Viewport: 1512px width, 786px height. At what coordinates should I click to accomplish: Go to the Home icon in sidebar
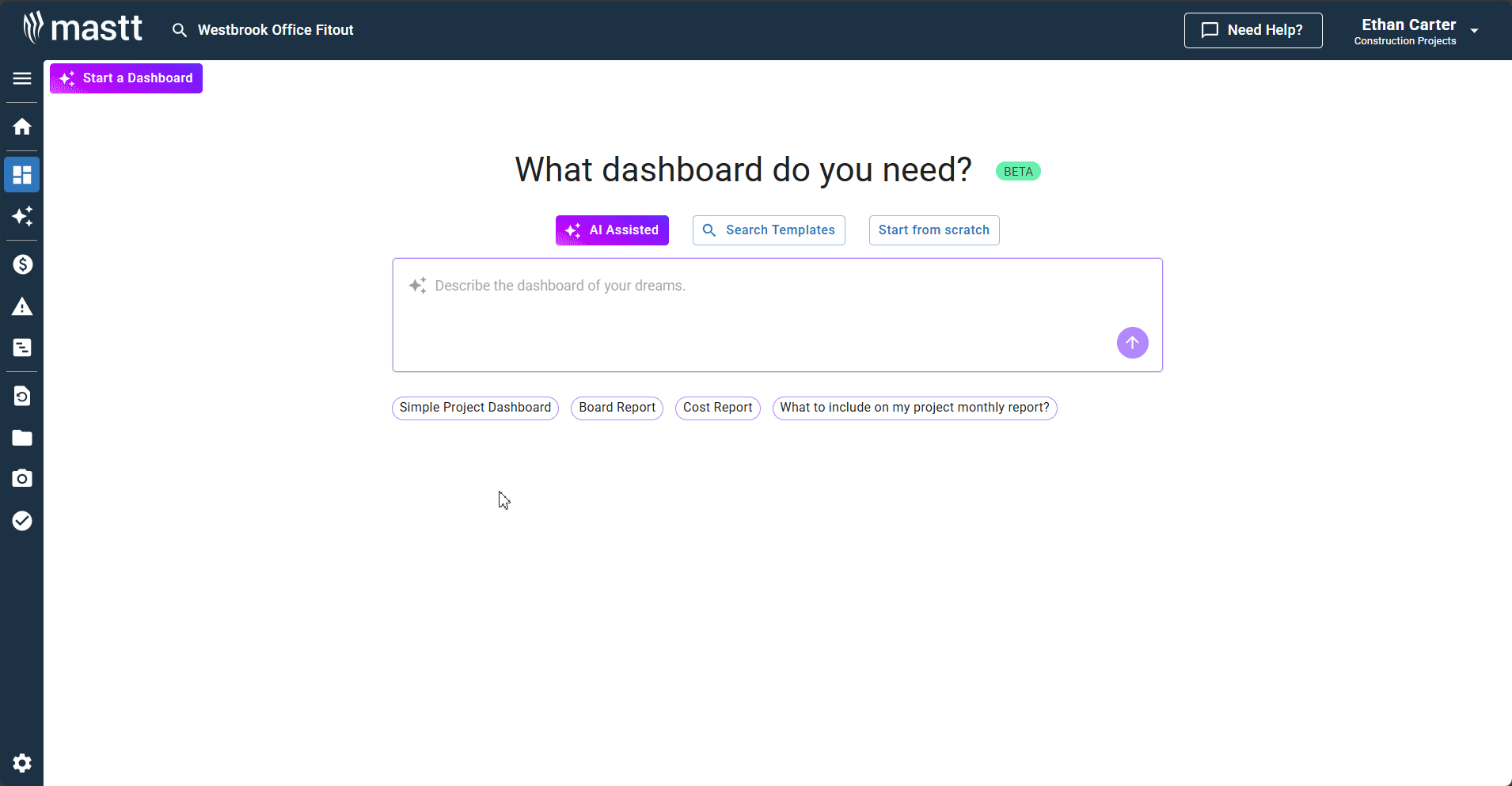point(22,127)
